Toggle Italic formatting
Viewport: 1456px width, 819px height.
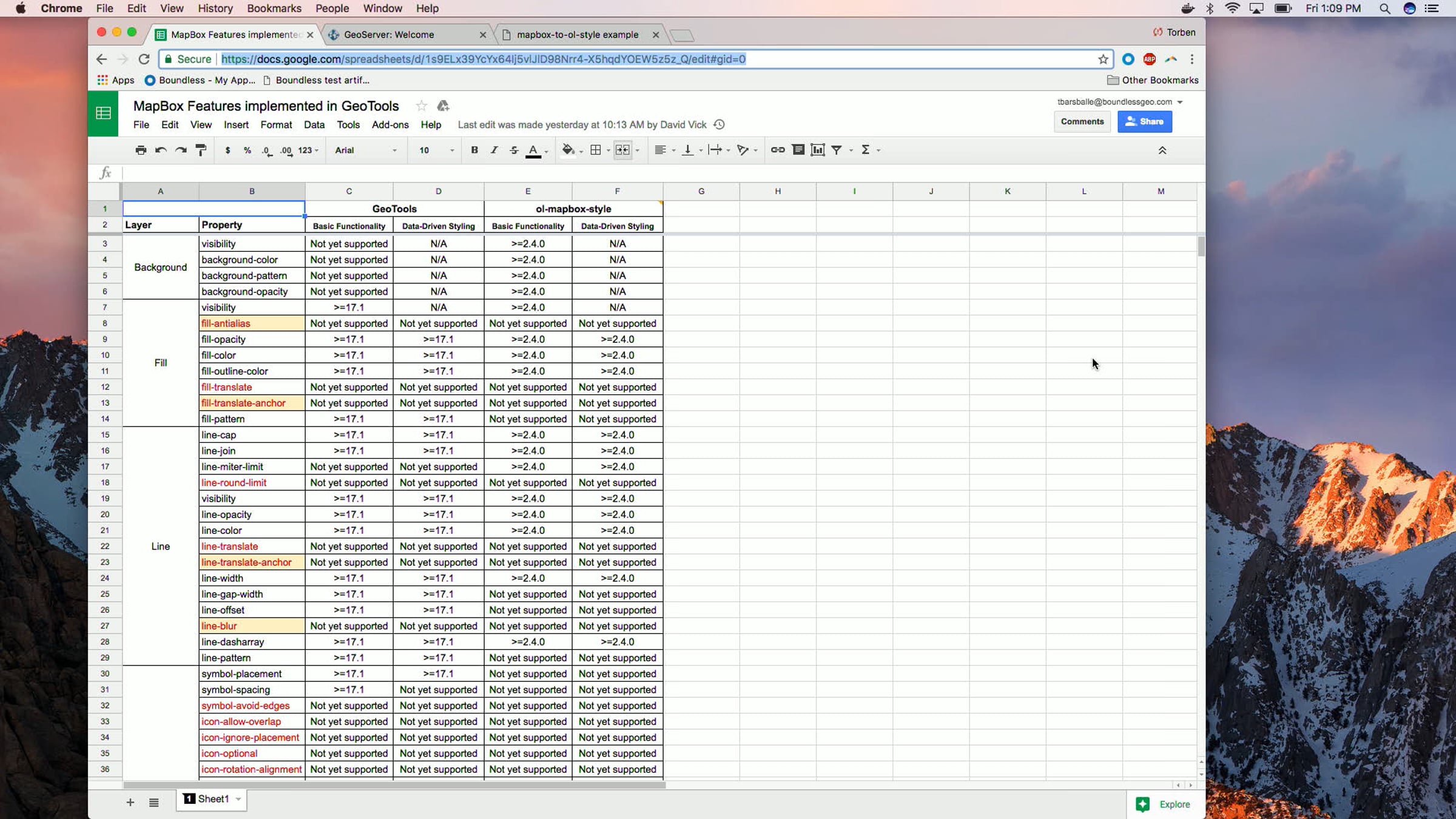[494, 150]
